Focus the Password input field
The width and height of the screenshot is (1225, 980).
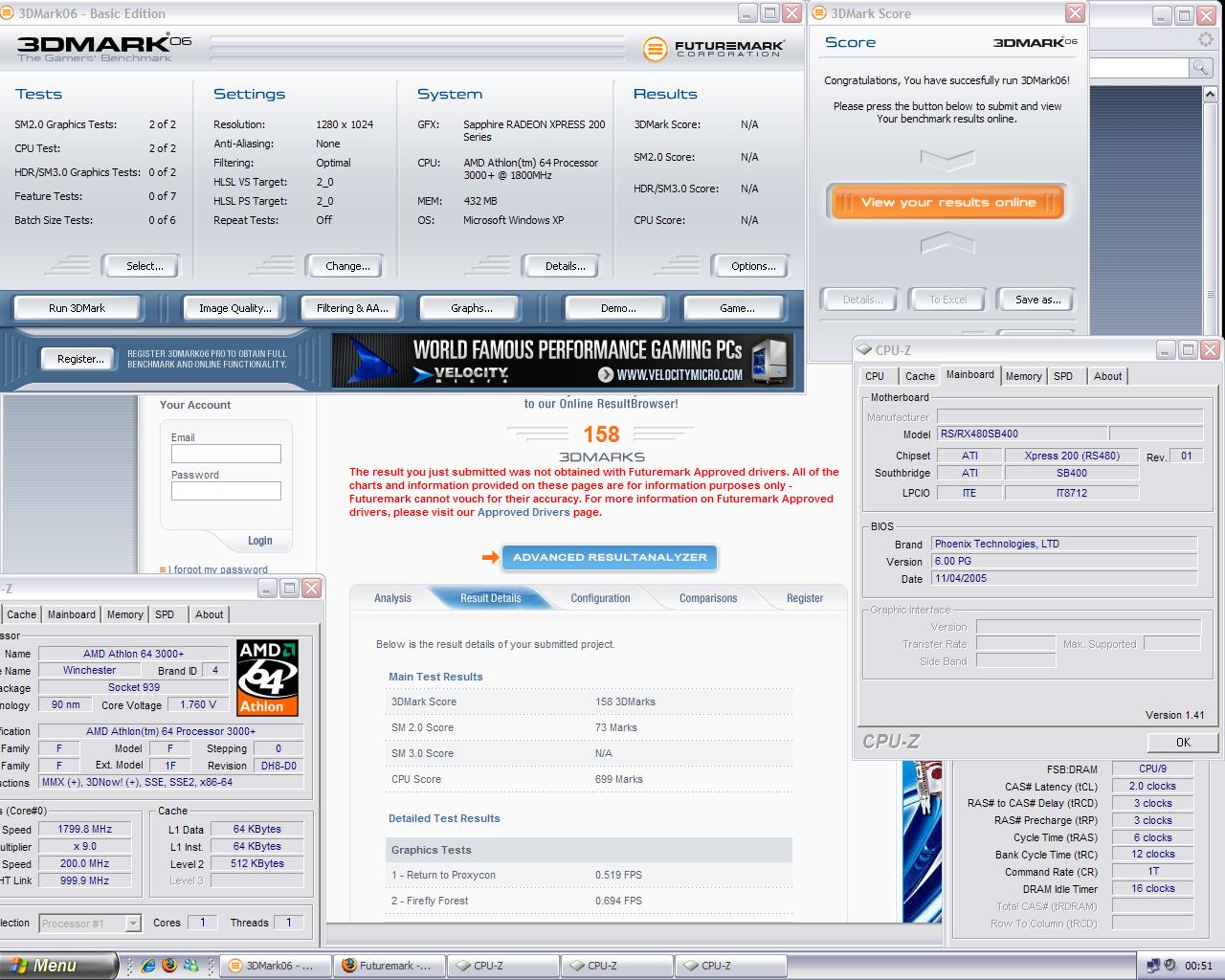click(226, 491)
